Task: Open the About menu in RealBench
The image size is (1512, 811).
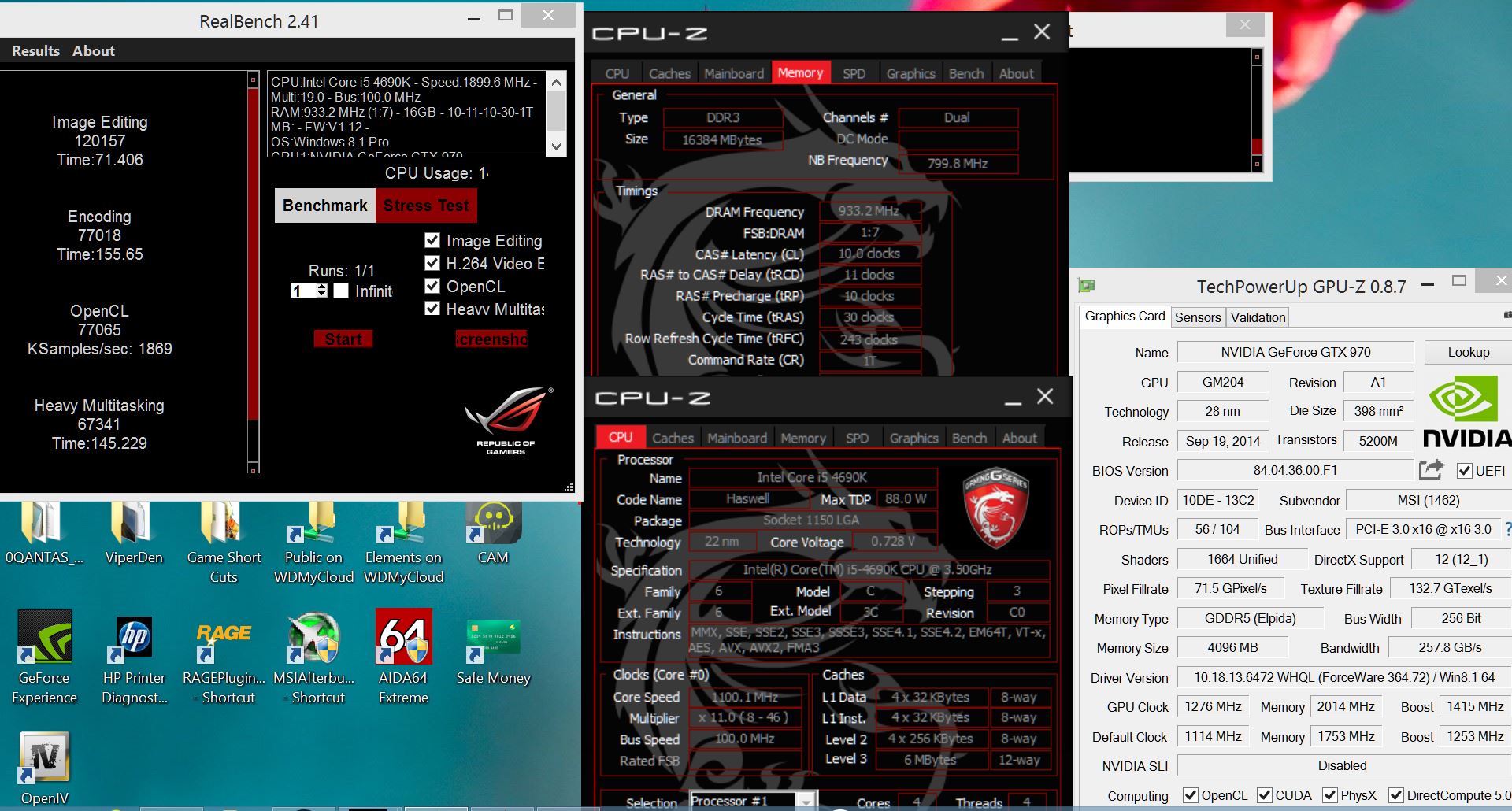Action: click(x=94, y=50)
